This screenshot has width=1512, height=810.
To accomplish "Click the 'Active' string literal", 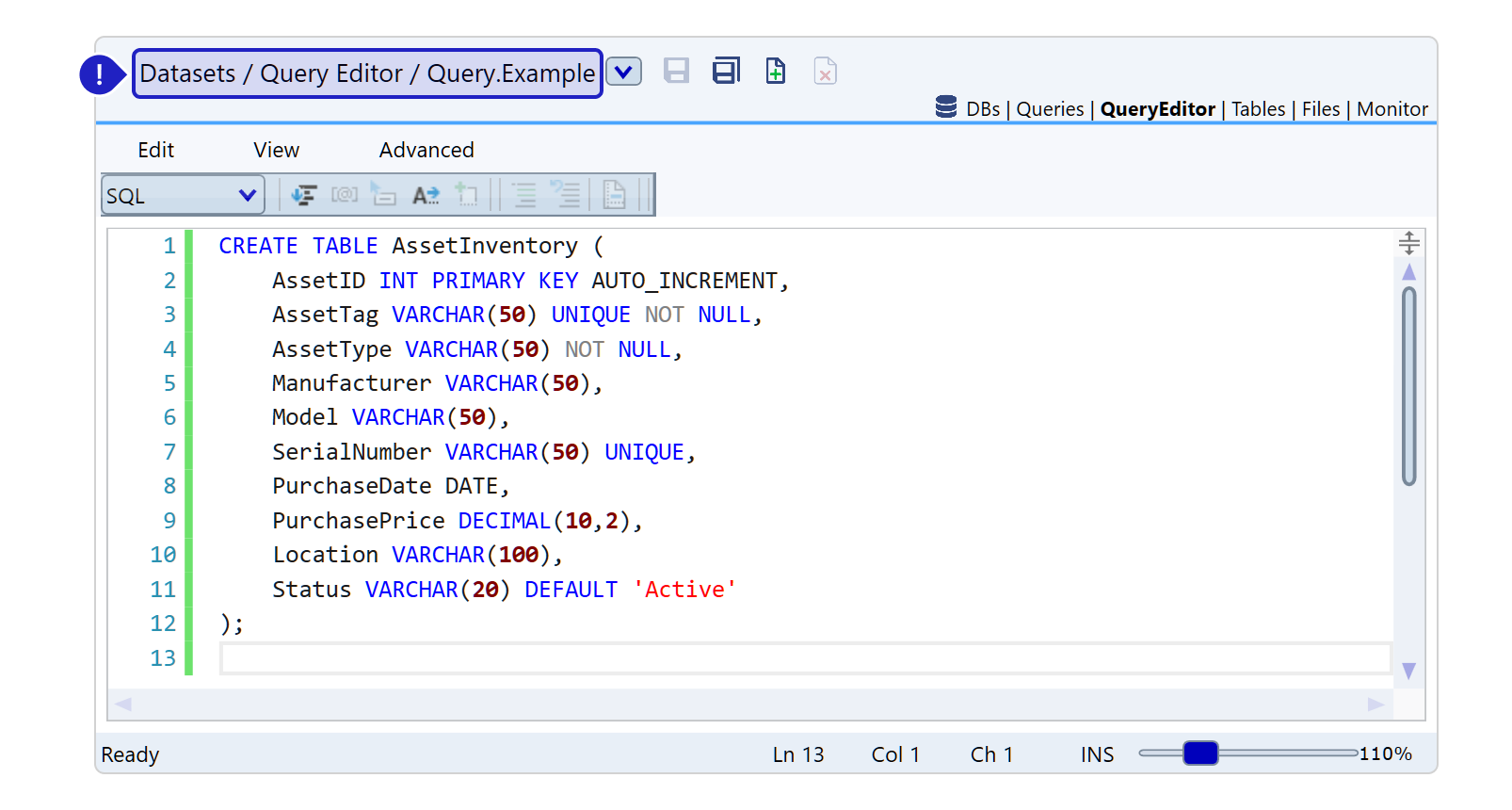I will click(x=684, y=590).
